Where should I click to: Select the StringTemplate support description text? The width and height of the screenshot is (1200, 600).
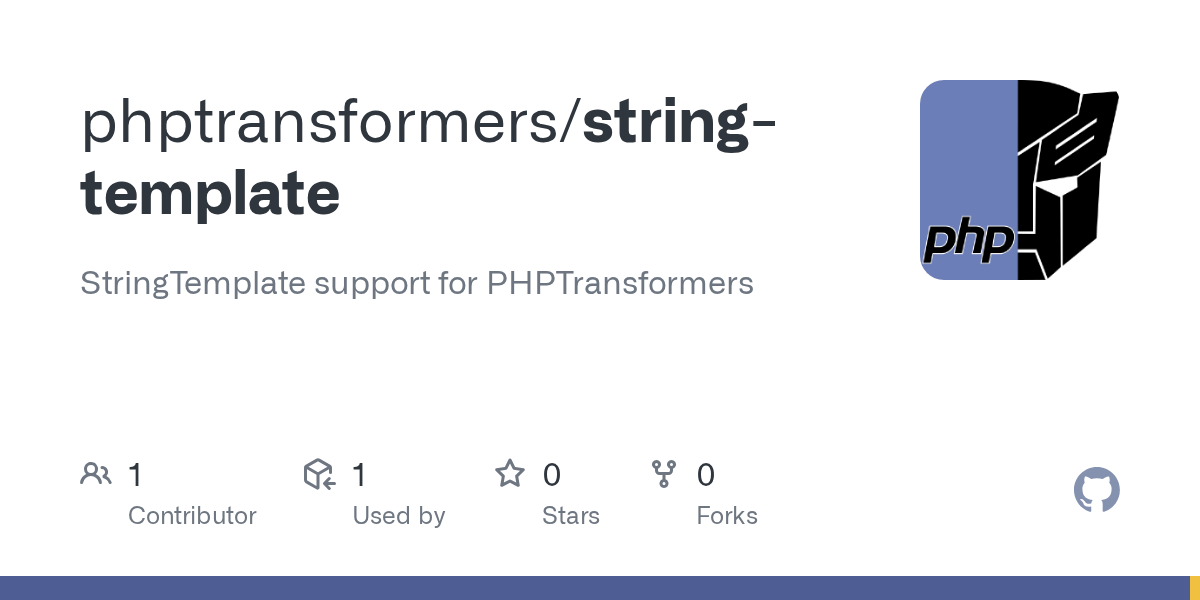pyautogui.click(x=416, y=283)
